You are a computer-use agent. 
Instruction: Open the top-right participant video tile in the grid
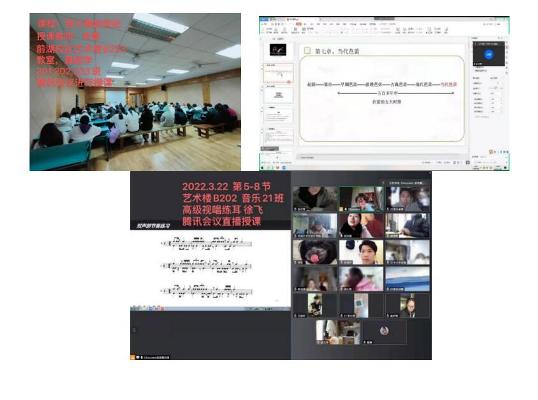coord(407,199)
